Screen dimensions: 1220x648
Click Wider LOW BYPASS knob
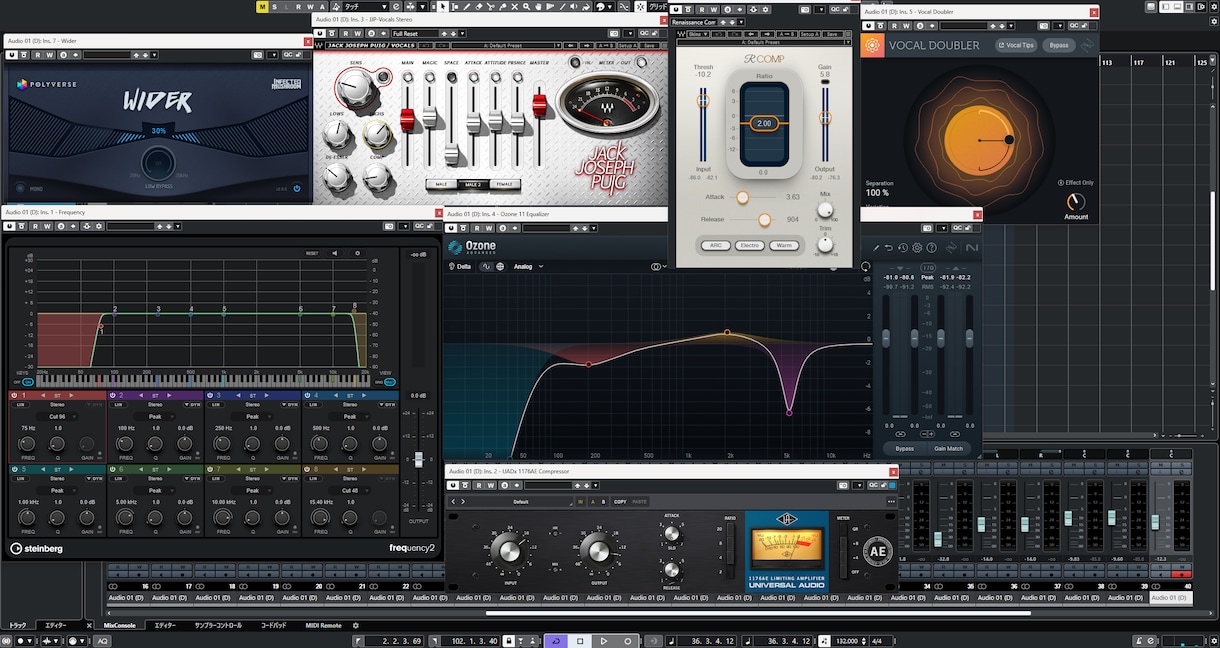point(156,162)
